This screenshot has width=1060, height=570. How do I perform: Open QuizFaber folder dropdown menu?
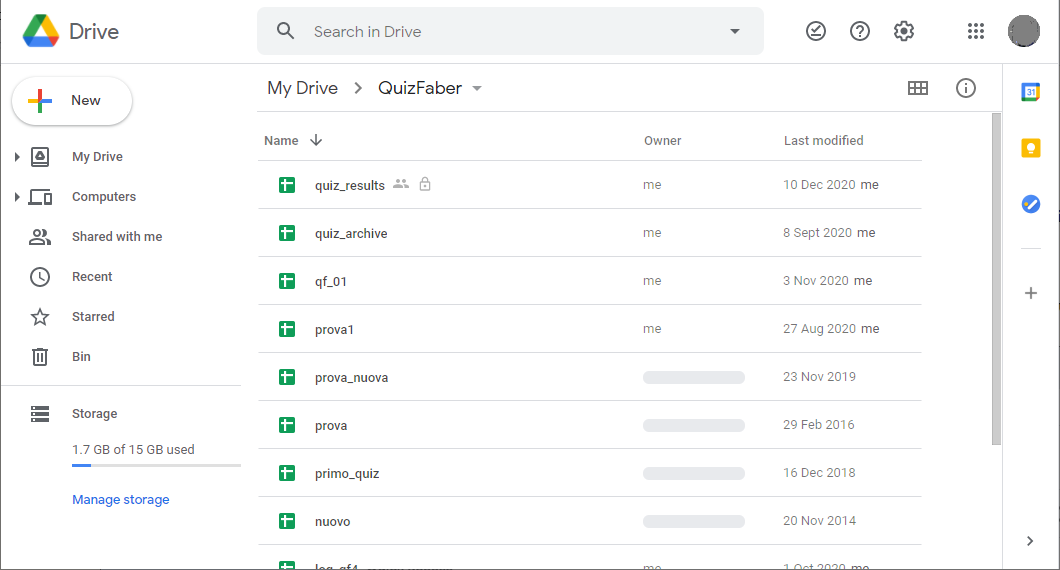point(477,88)
